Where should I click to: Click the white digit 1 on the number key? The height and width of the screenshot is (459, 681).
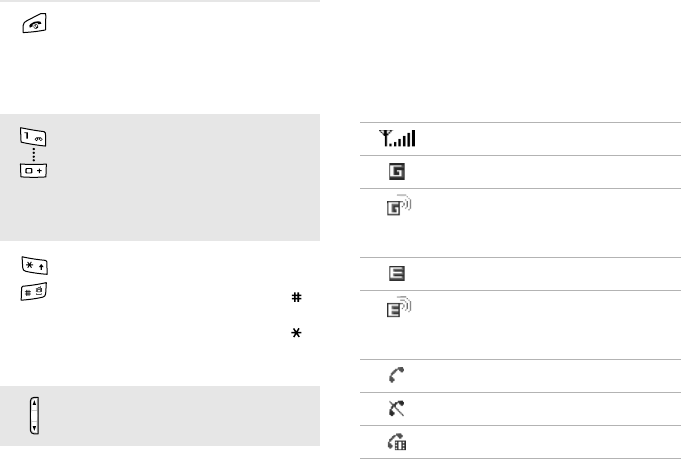pos(26,135)
